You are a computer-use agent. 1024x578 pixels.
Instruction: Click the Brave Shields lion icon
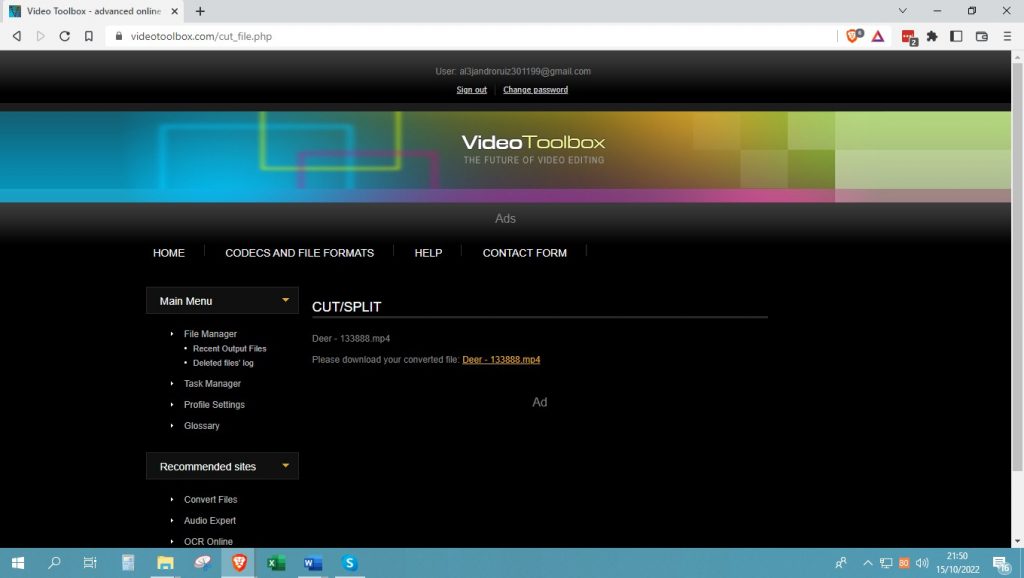[853, 36]
